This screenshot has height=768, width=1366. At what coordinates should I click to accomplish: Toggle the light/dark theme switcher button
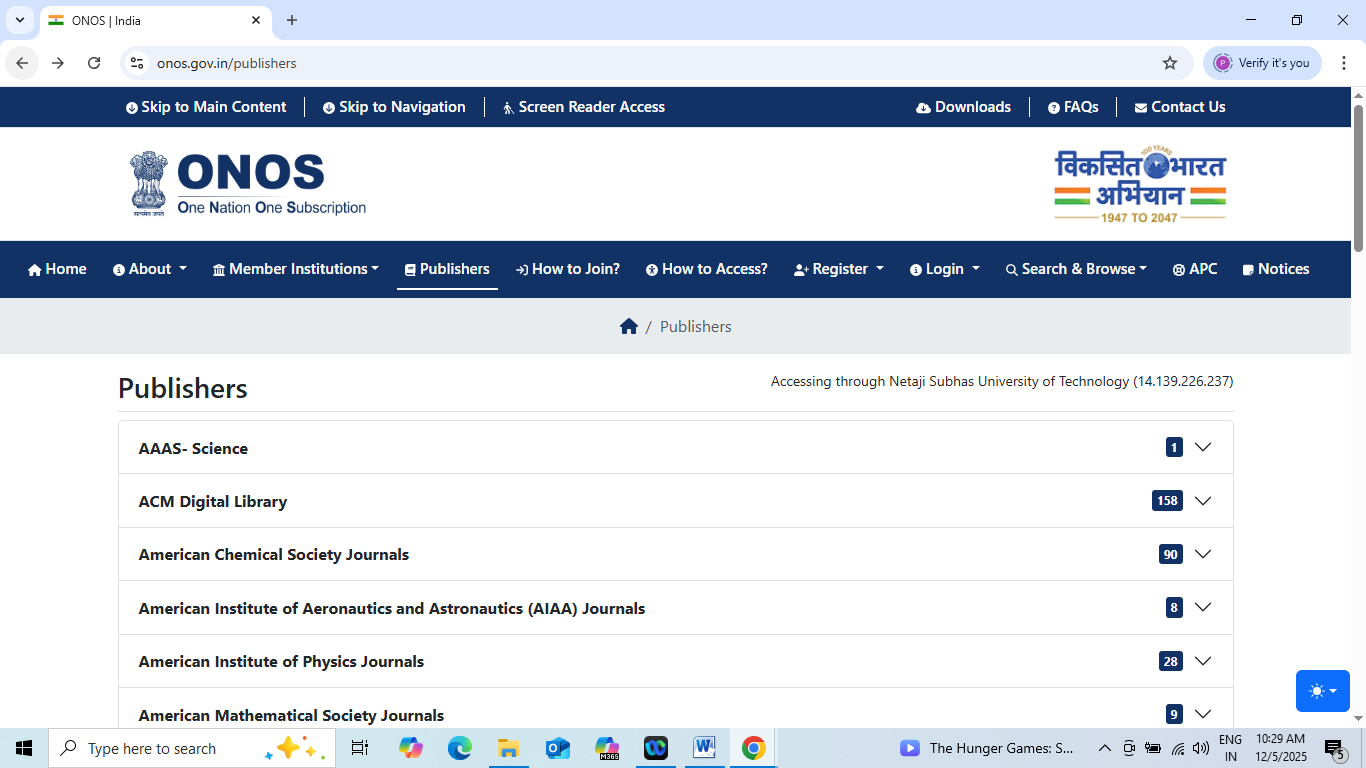tap(1322, 691)
